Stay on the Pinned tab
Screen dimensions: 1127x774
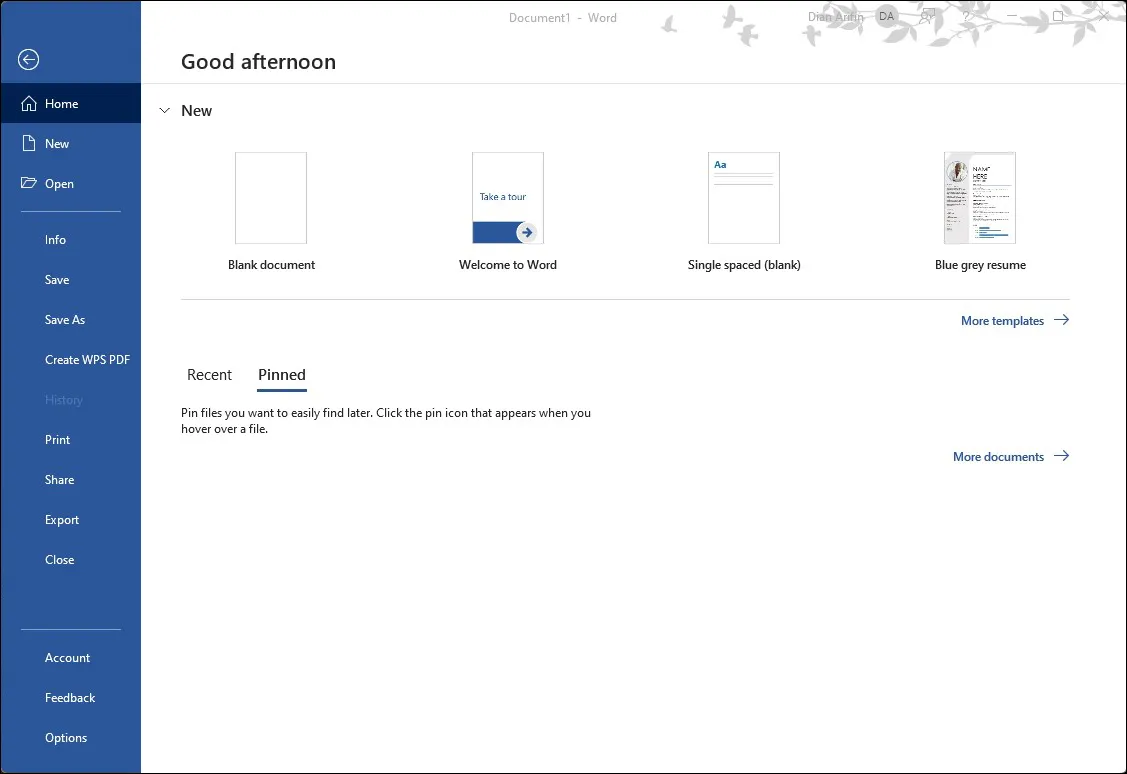[281, 374]
